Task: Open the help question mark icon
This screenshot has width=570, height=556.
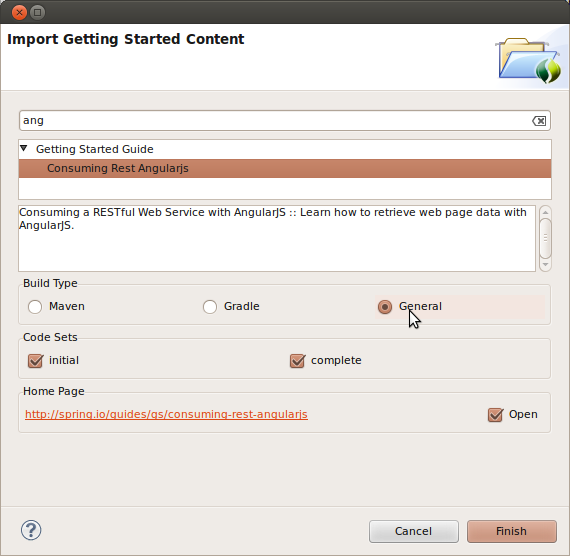Action: point(31,530)
